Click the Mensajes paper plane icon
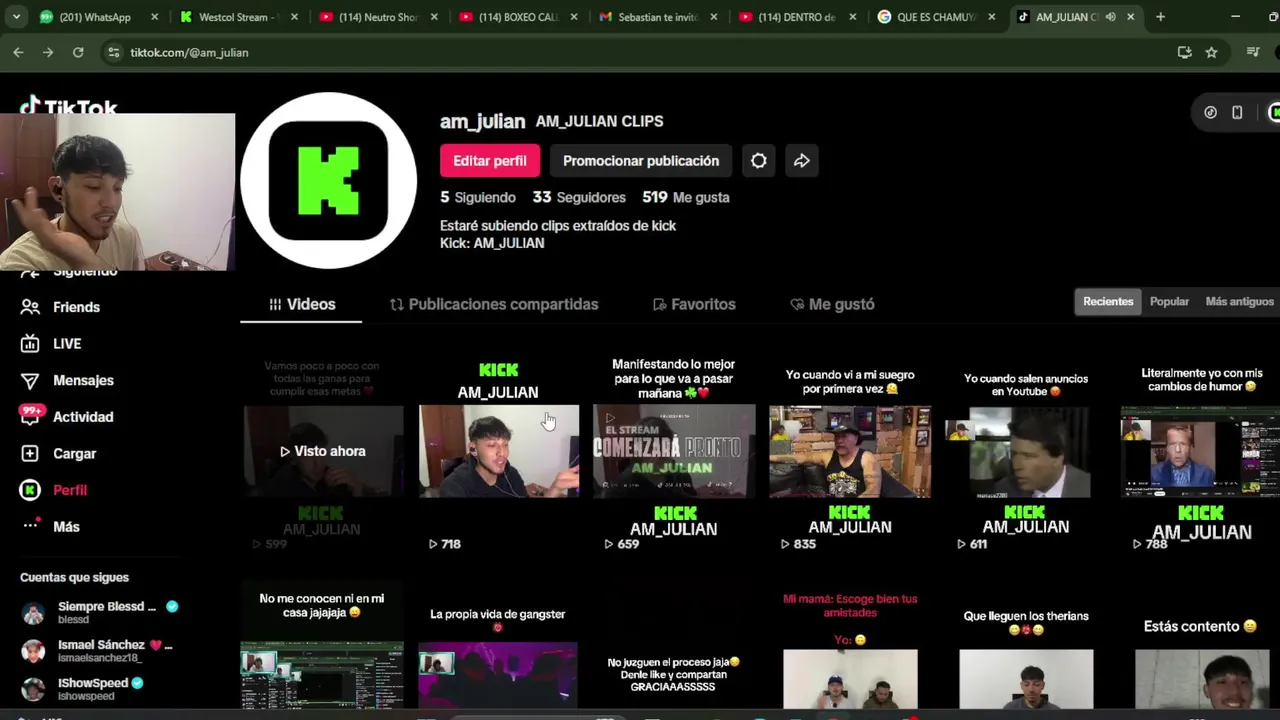 [x=30, y=380]
